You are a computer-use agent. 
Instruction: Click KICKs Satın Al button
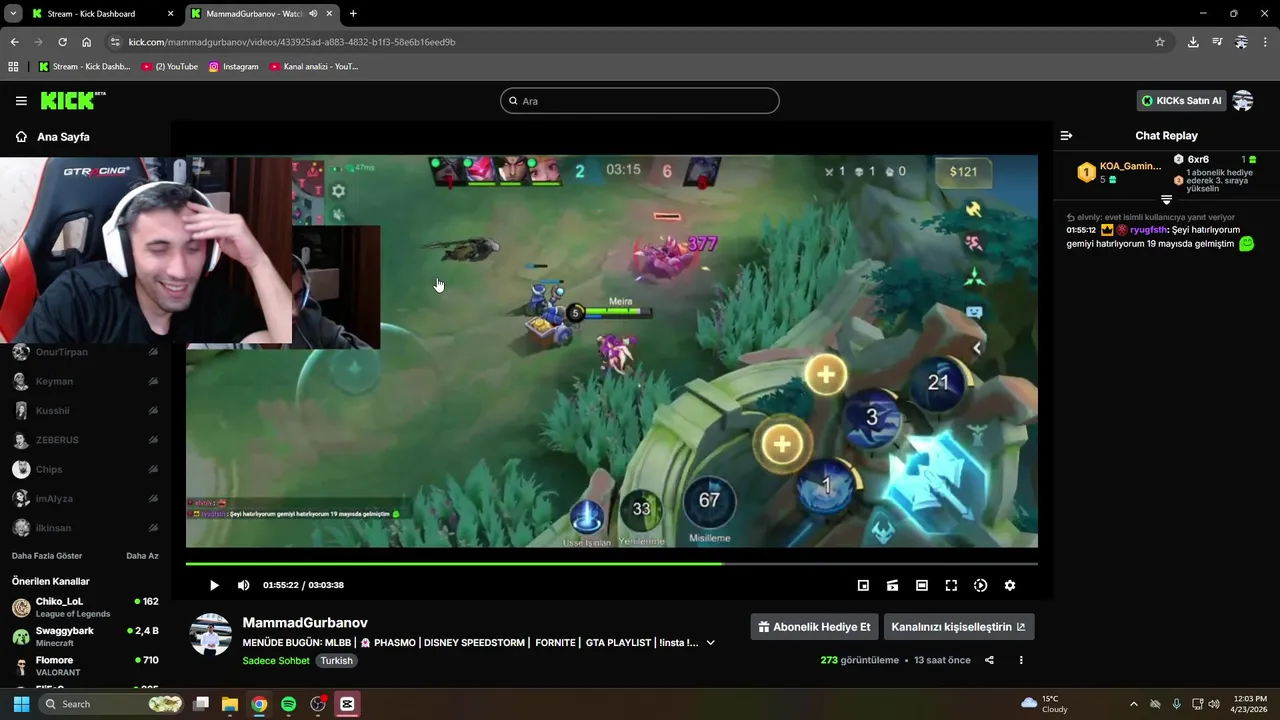[1181, 101]
